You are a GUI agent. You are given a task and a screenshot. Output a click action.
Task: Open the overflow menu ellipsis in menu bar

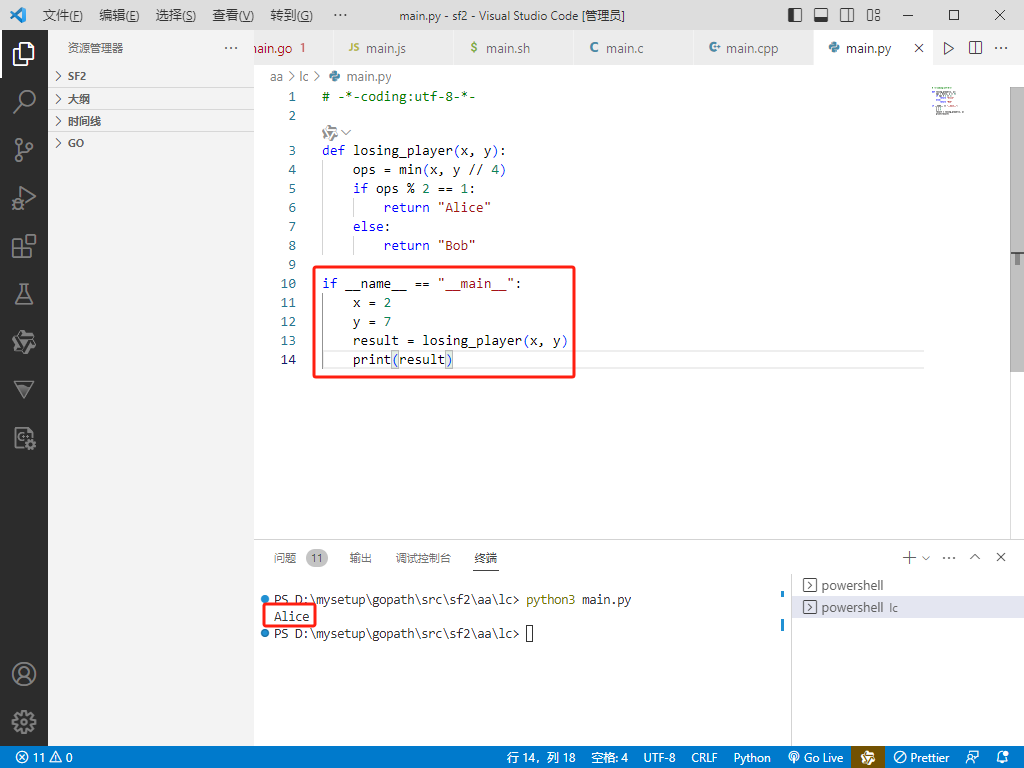click(340, 15)
